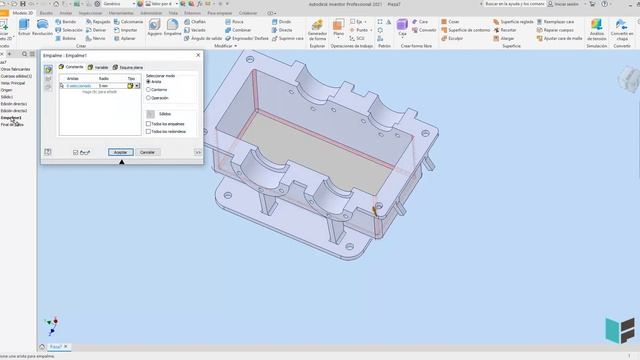
Task: Click the help search box
Action: (515, 4)
